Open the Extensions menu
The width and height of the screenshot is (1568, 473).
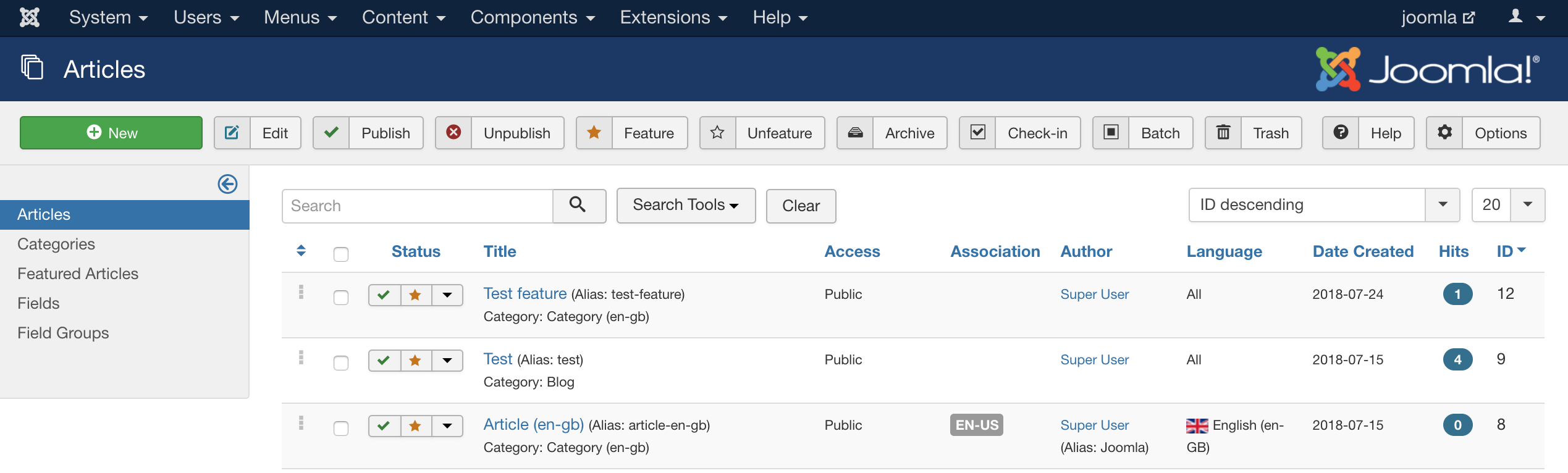point(673,17)
